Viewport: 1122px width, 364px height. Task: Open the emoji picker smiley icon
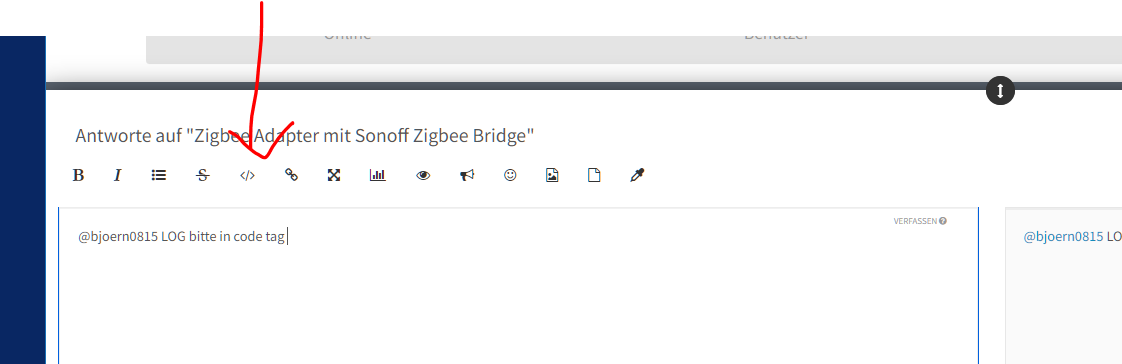510,174
